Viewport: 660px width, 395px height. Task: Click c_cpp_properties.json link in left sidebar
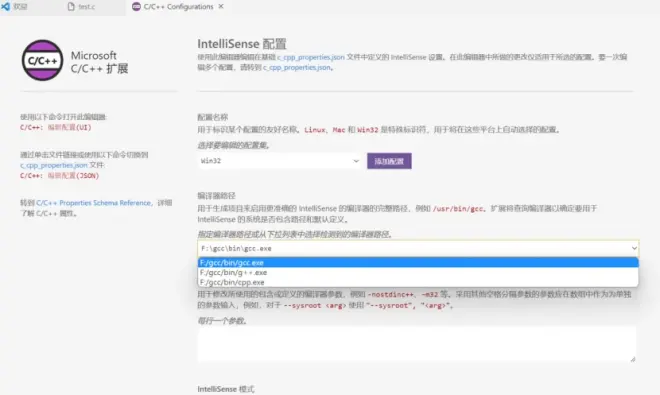pyautogui.click(x=53, y=165)
